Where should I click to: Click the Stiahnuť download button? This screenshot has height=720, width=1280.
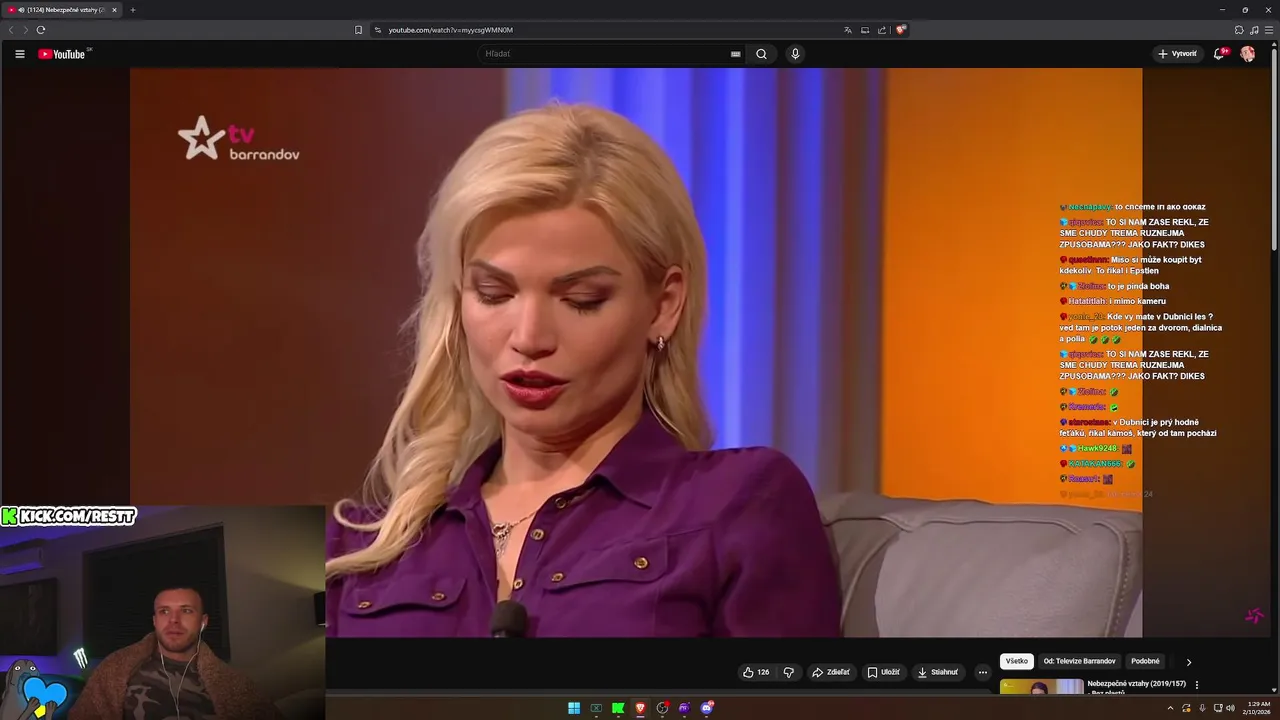click(938, 672)
